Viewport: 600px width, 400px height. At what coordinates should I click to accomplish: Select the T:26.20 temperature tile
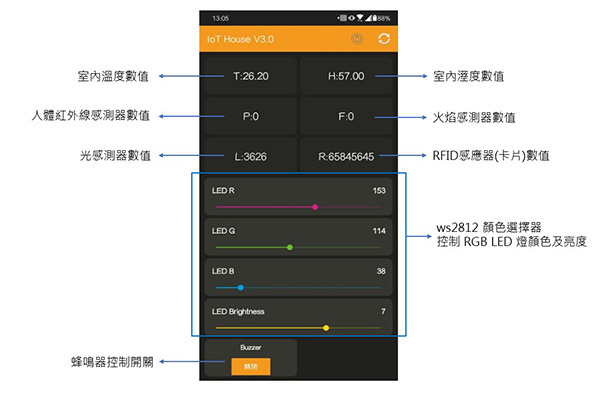click(251, 76)
